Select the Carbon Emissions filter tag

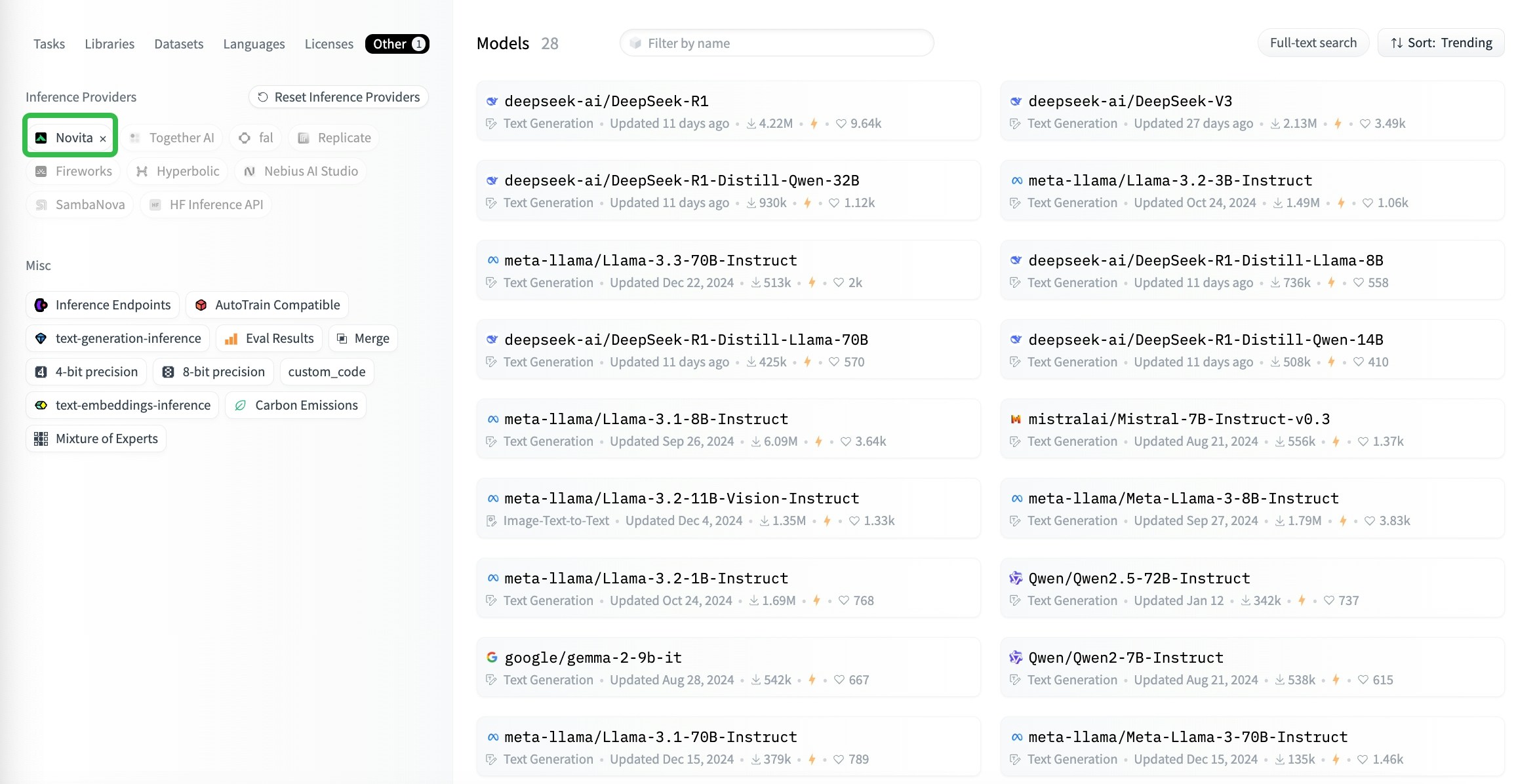[296, 405]
